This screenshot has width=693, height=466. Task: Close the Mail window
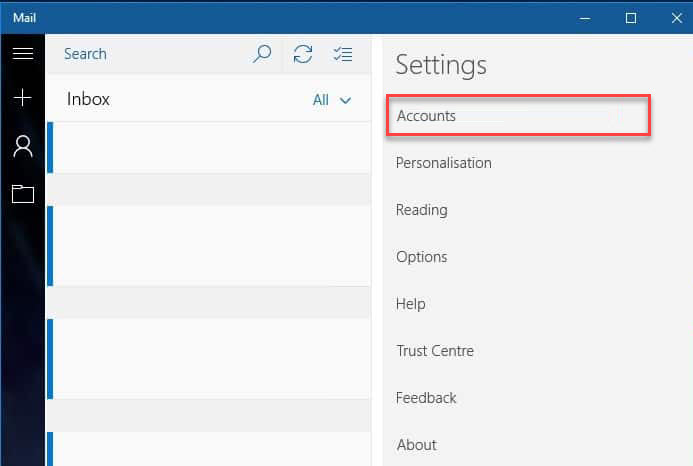tap(676, 18)
